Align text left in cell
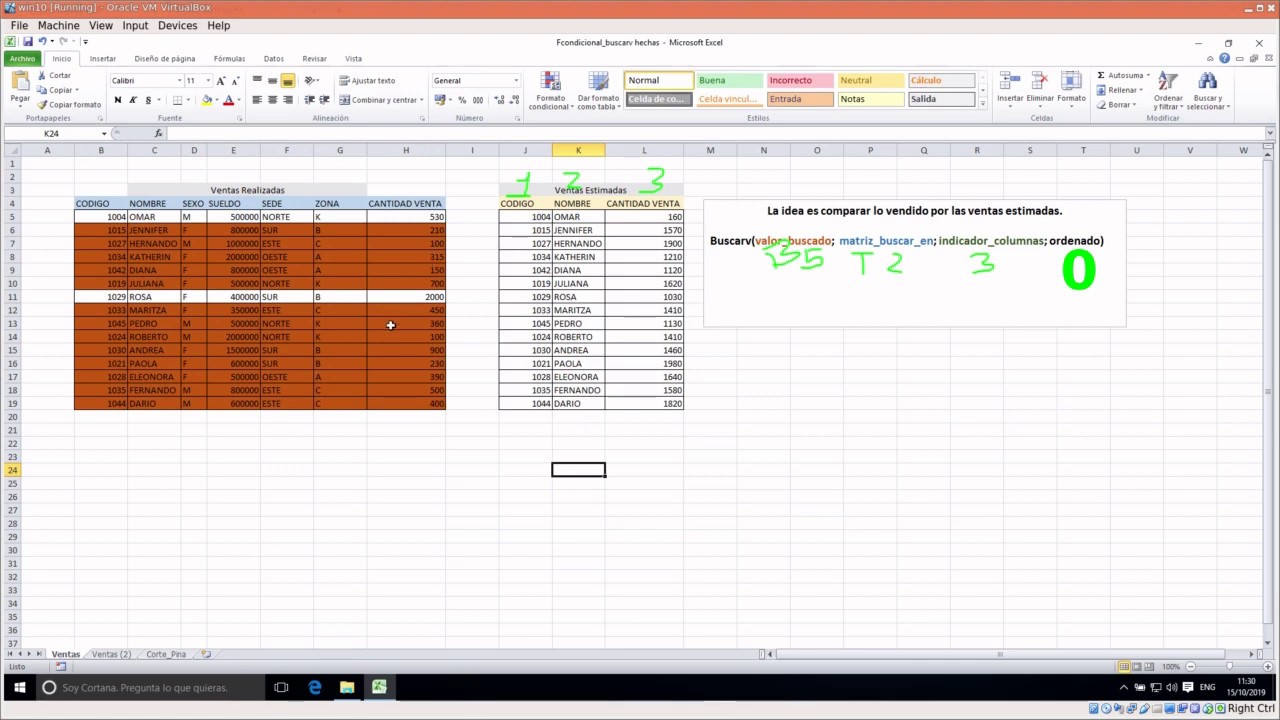The image size is (1280, 720). coord(257,100)
